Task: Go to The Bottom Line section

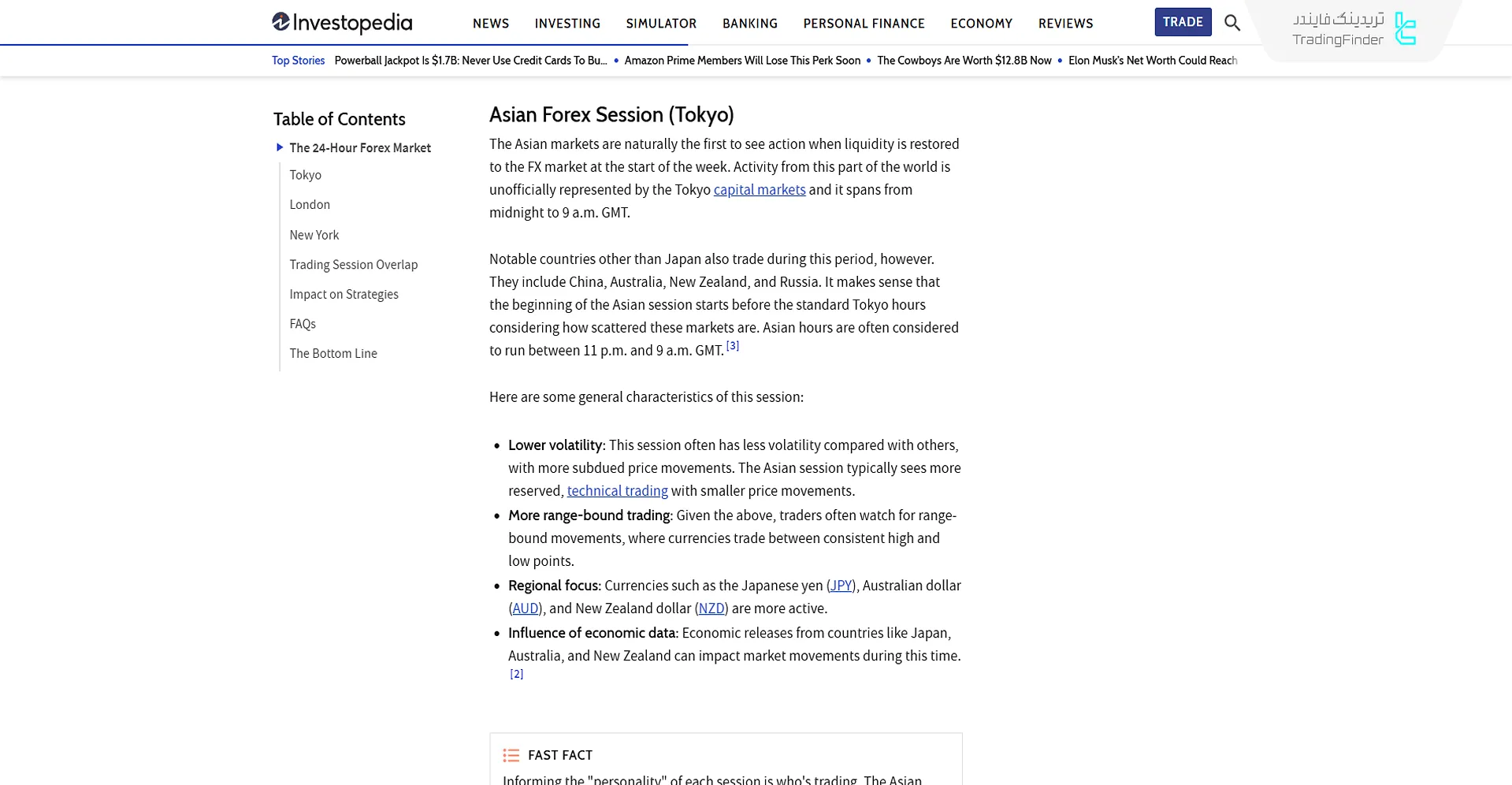Action: click(333, 354)
